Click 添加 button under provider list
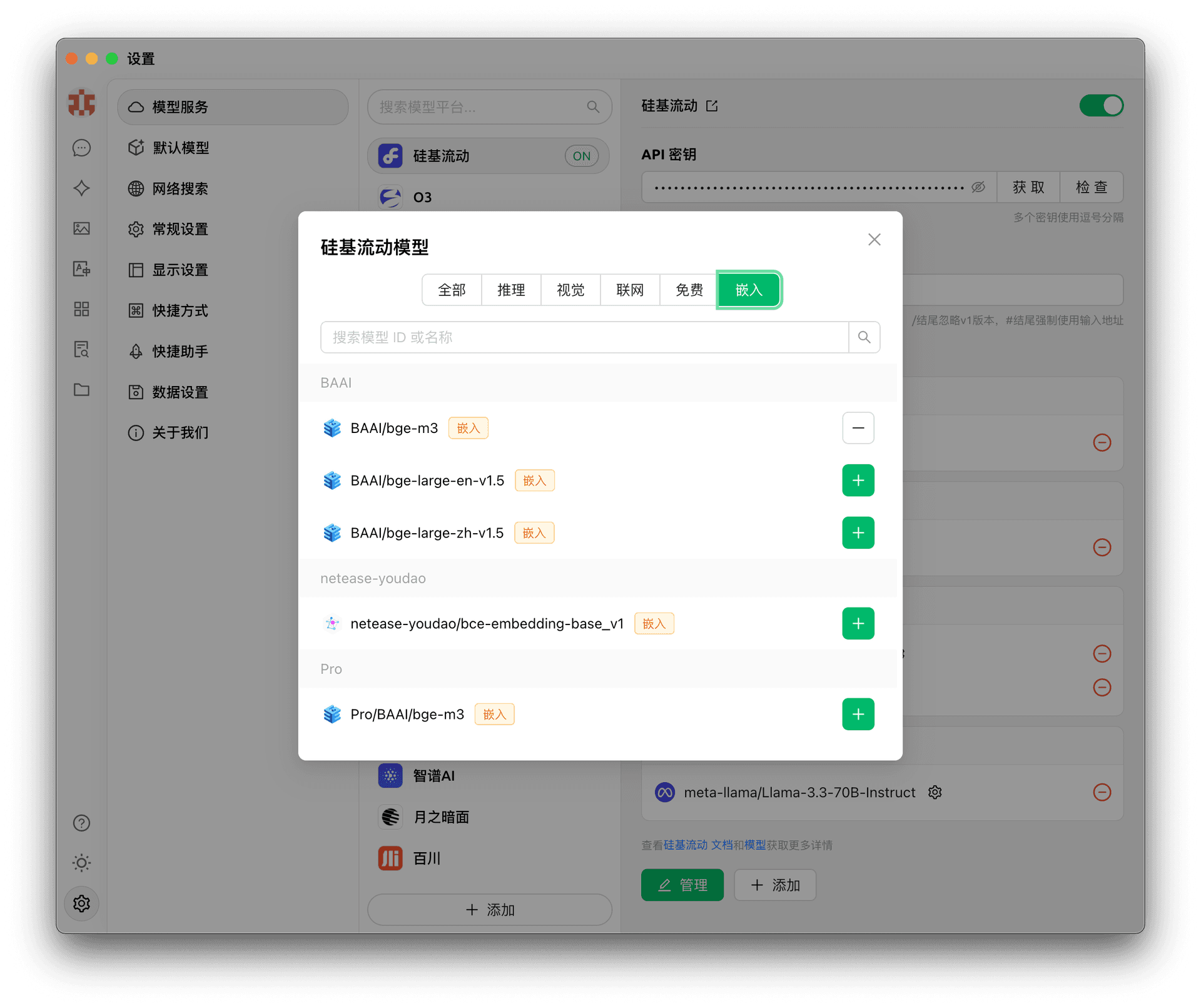The image size is (1201, 1008). (x=489, y=910)
